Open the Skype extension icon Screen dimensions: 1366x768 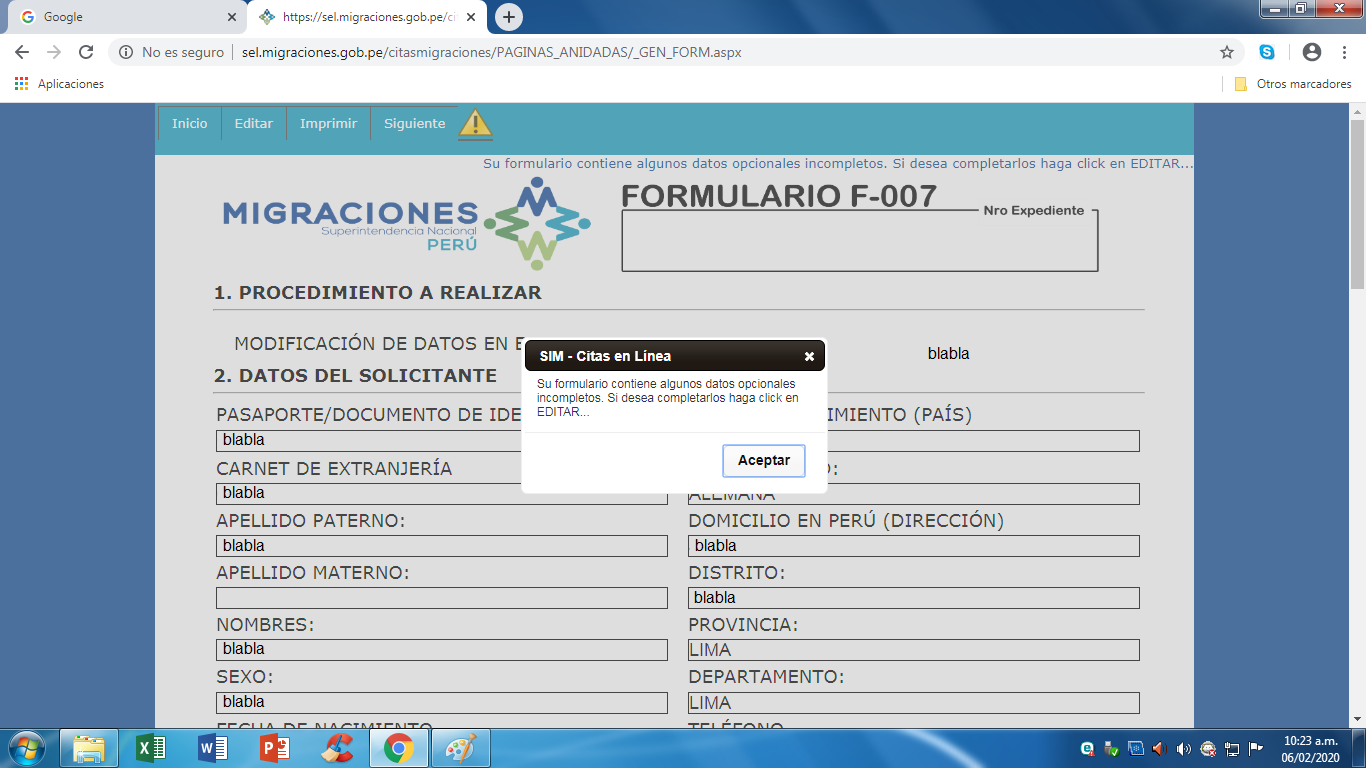point(1267,52)
